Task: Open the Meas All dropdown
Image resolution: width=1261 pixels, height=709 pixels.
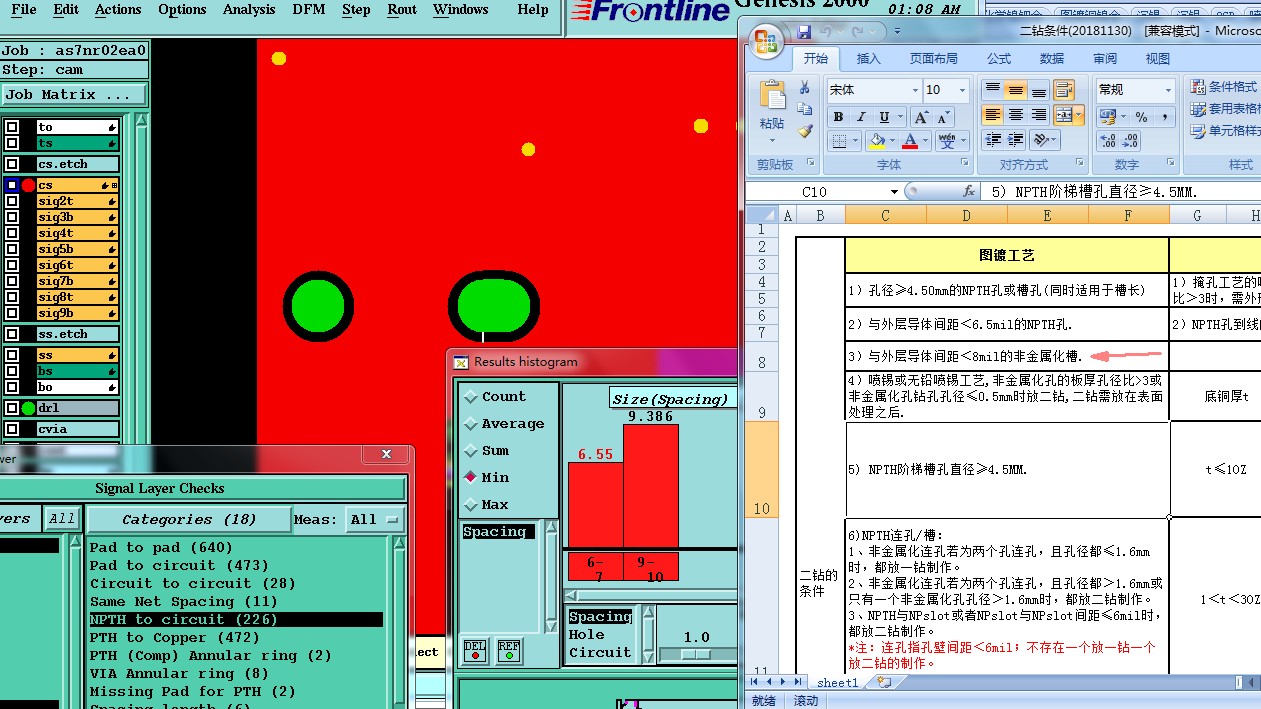Action: pos(375,519)
